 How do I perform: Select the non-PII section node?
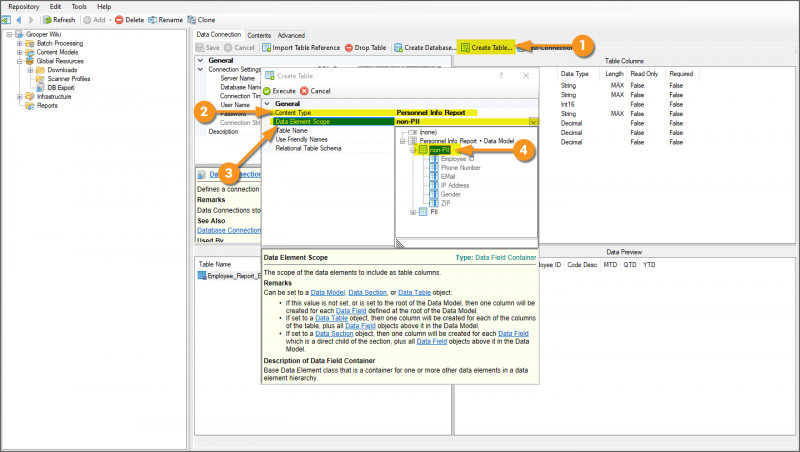(439, 150)
